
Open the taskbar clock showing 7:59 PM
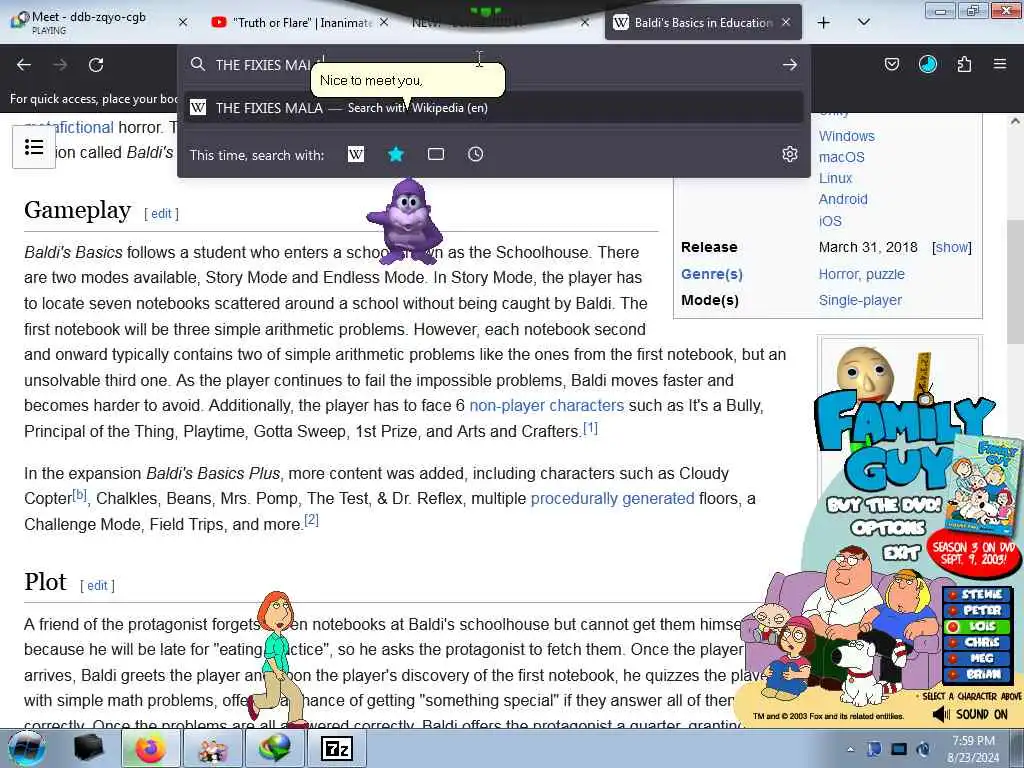(x=973, y=748)
